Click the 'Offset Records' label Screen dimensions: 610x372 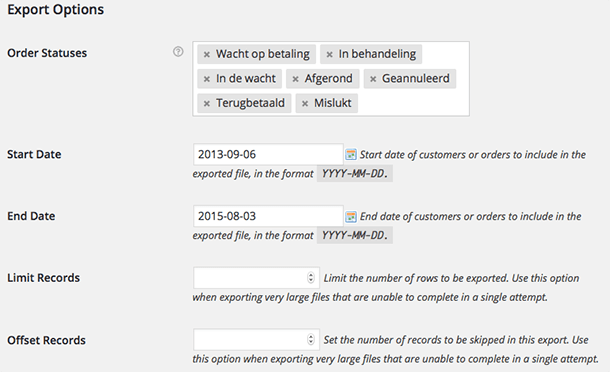point(46,340)
